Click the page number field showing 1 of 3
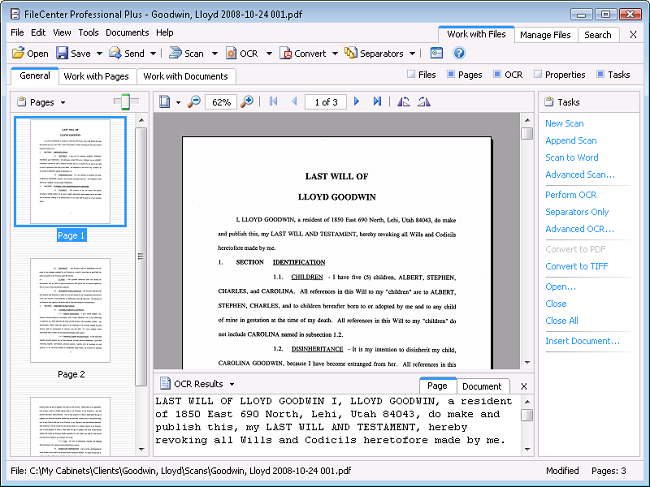The image size is (650, 487). (326, 102)
